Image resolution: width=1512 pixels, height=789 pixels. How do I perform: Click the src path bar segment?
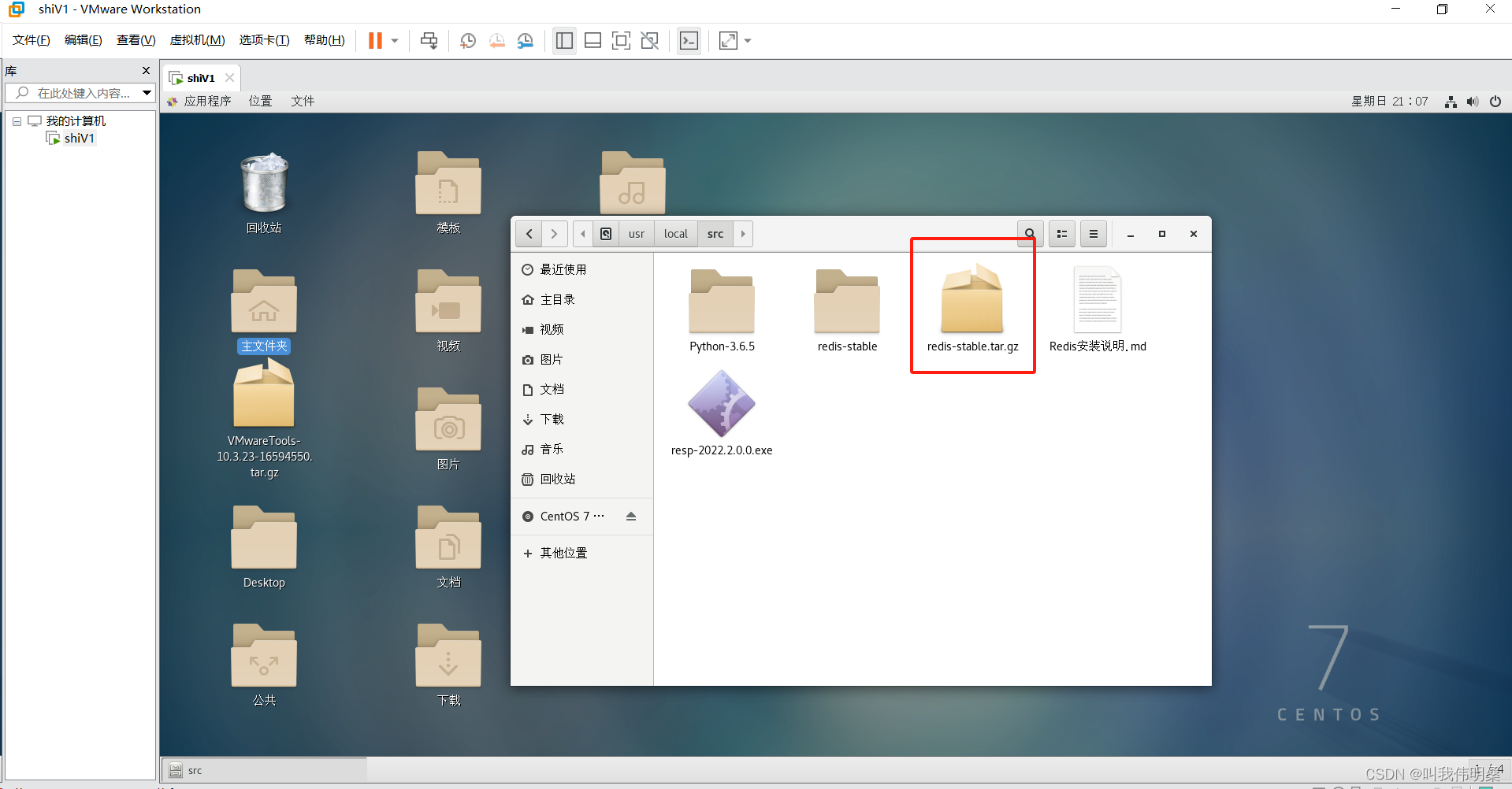pos(715,234)
